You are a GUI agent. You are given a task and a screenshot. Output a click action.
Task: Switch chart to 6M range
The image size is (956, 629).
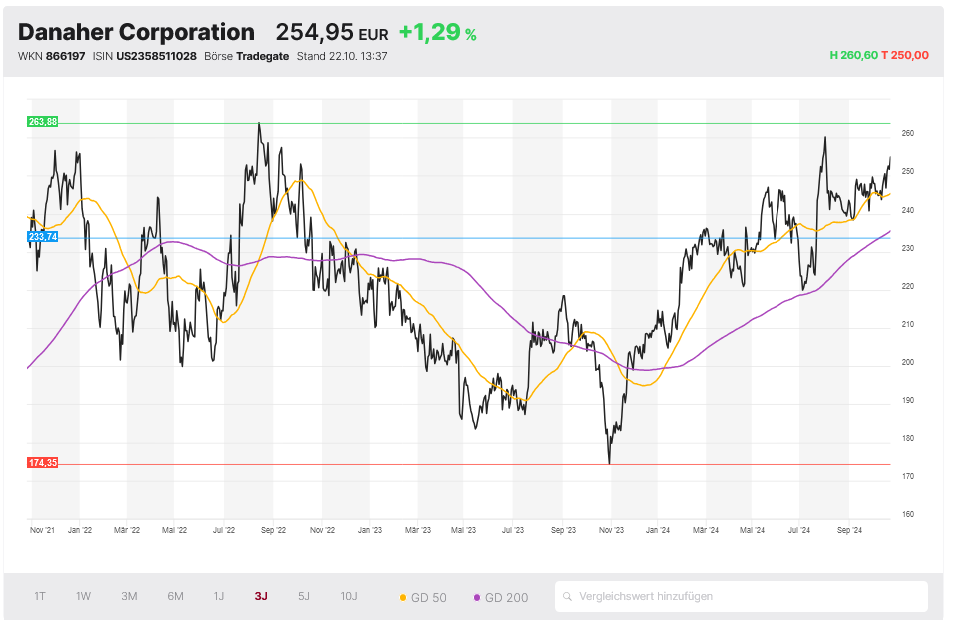176,596
